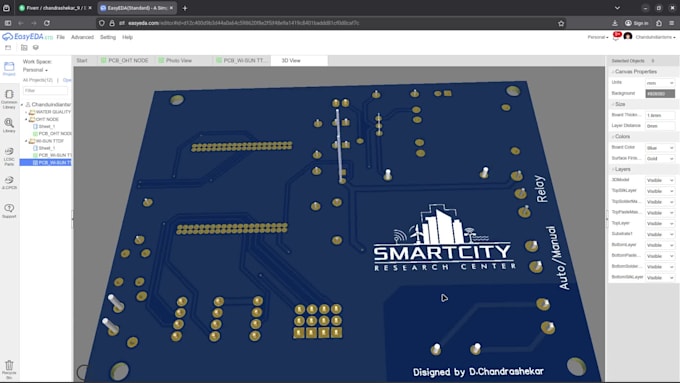Viewport: 680px width, 383px height.
Task: Click the layout grid icon in the toolbar
Action: (24, 48)
